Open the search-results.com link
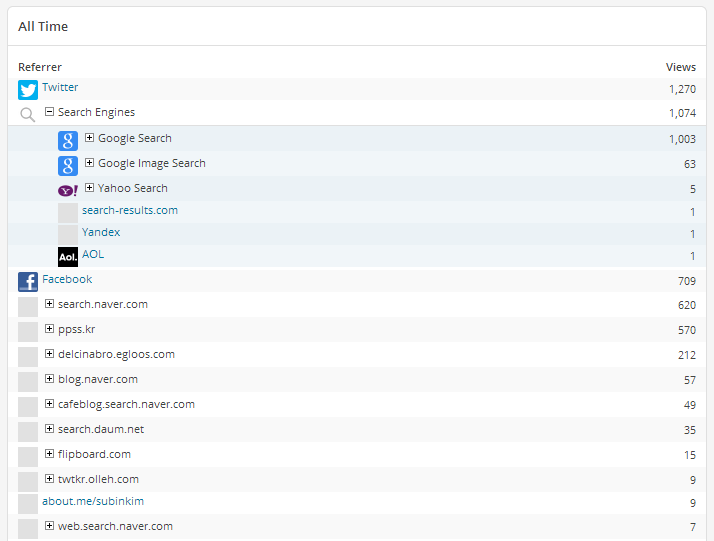This screenshot has width=714, height=541. click(130, 210)
